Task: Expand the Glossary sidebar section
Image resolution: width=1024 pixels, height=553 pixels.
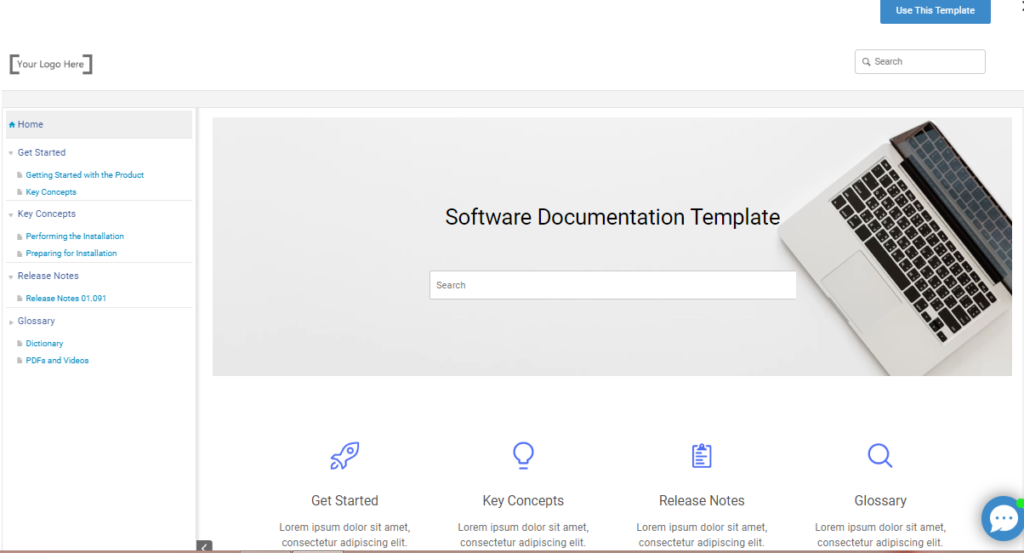Action: (11, 322)
